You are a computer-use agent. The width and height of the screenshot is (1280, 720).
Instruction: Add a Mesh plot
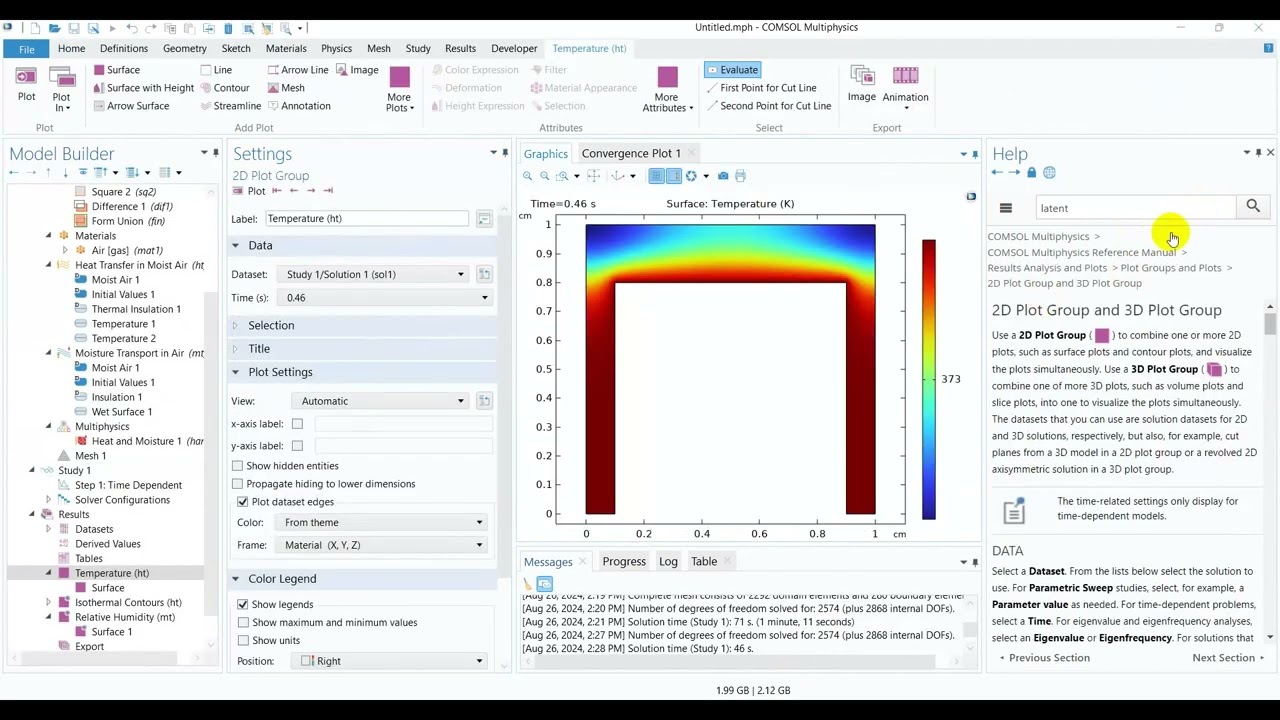point(285,88)
